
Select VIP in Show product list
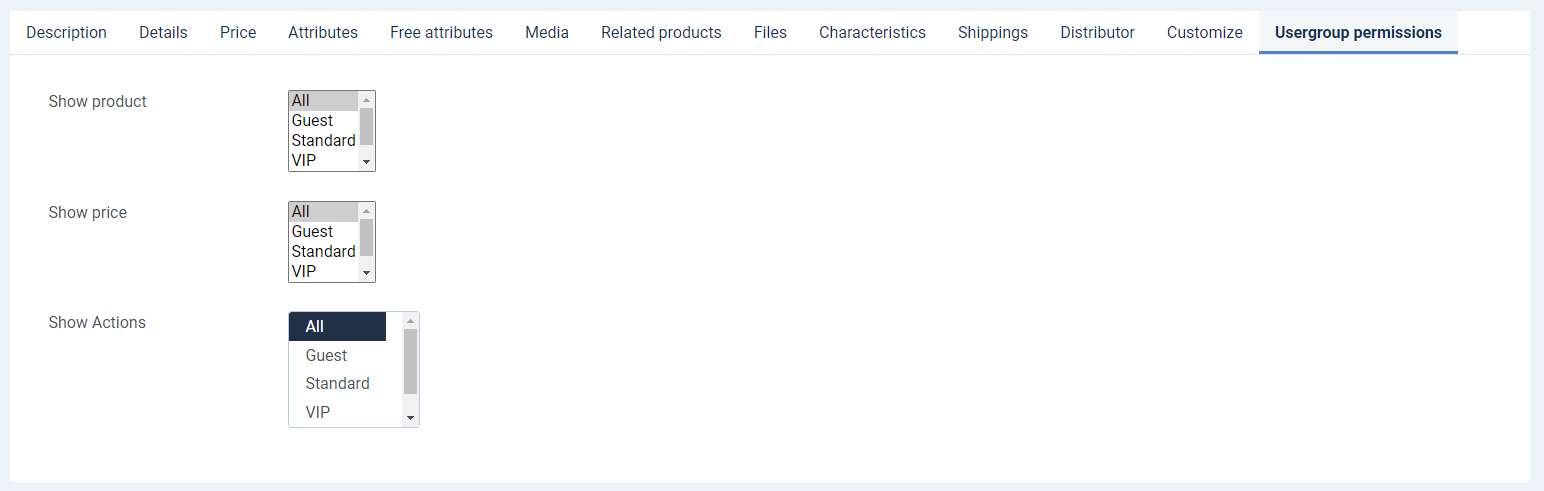pos(304,160)
